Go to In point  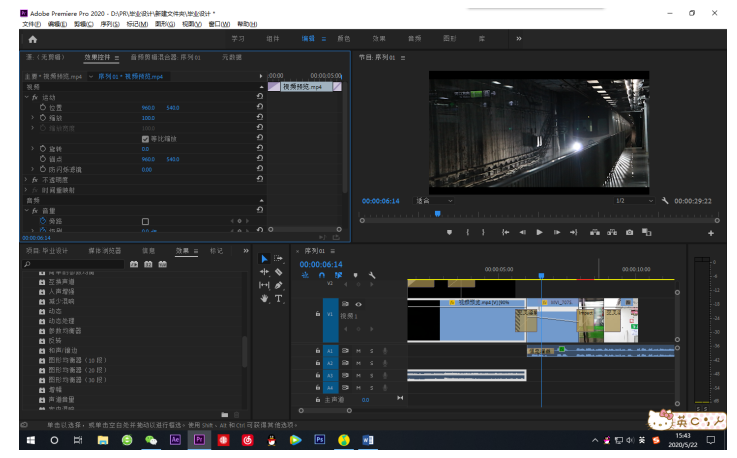(505, 232)
